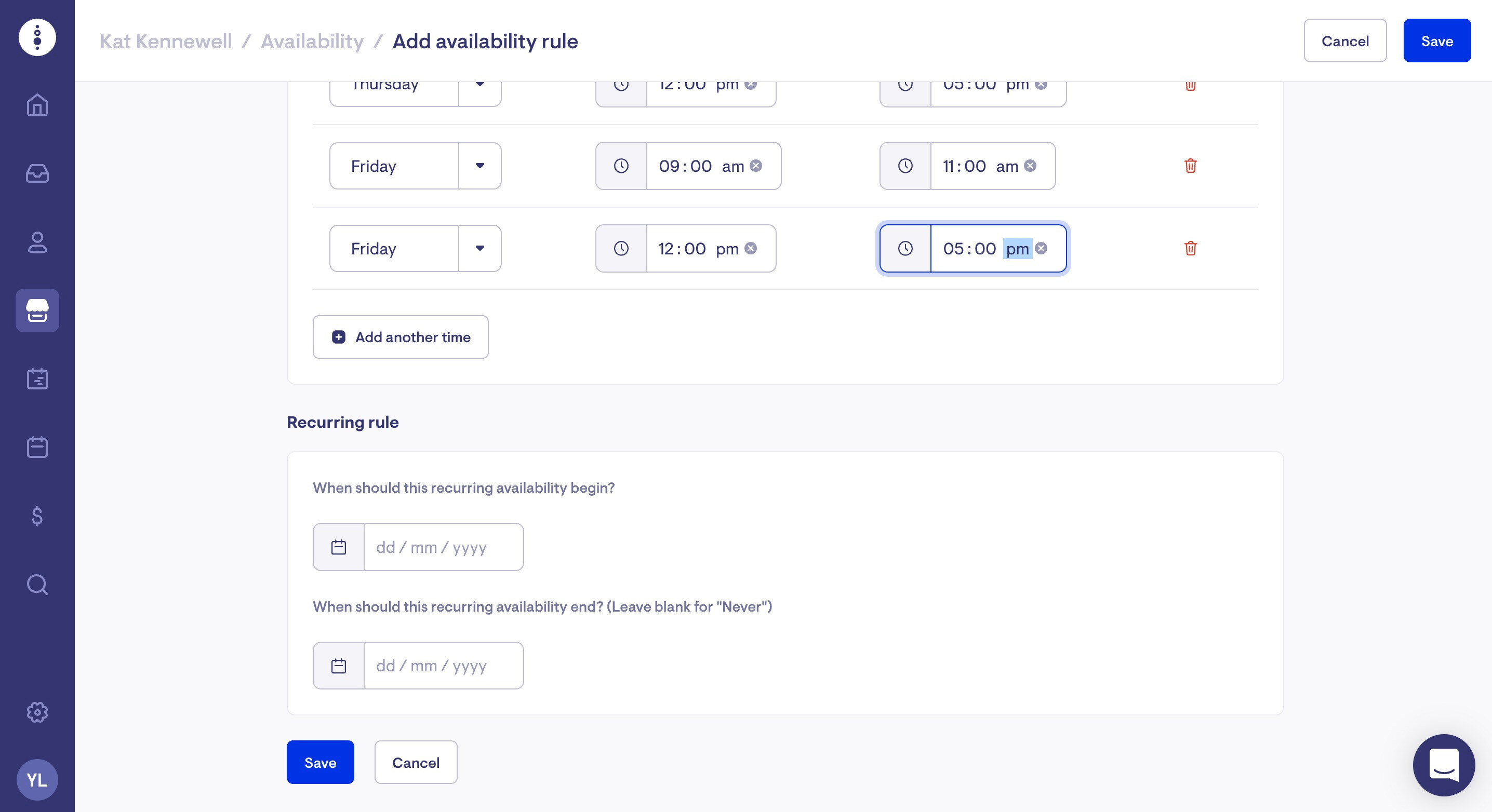Expand the second Friday day dropdown
This screenshot has width=1492, height=812.
[x=479, y=248]
